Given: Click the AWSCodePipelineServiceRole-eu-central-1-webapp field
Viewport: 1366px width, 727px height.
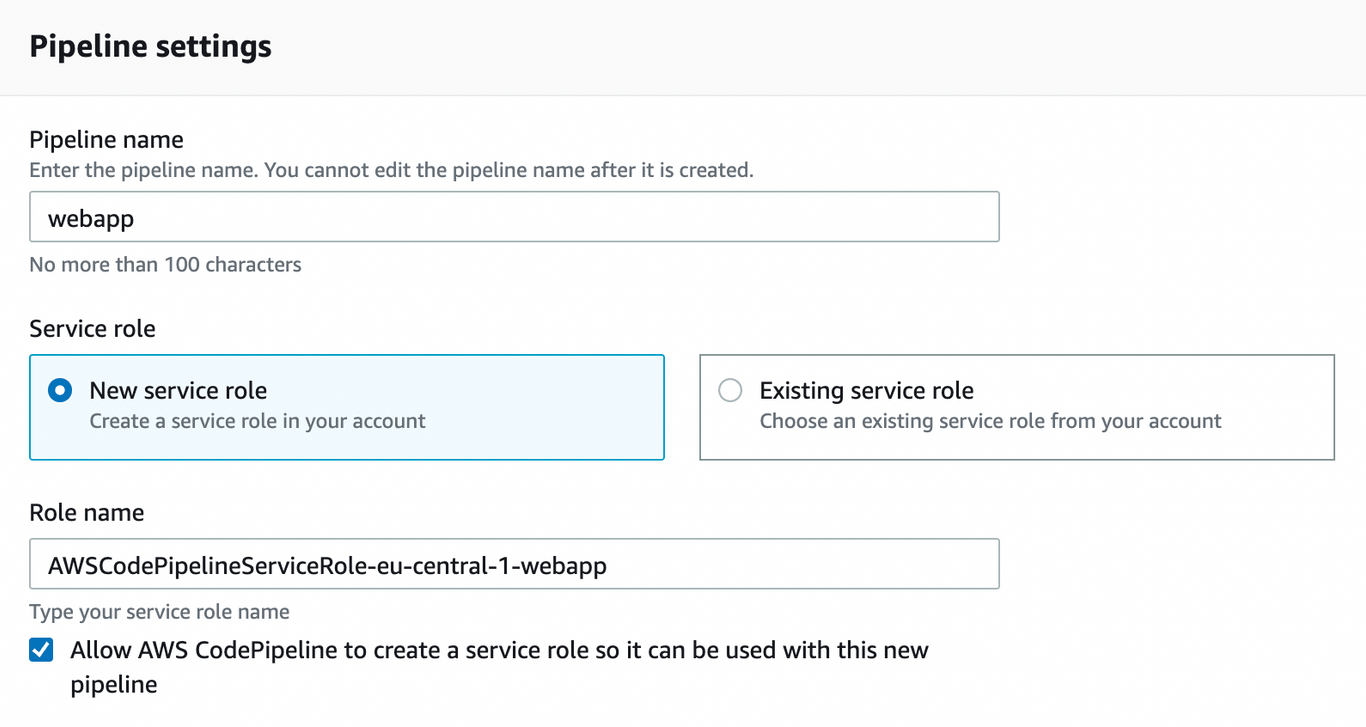Looking at the screenshot, I should pyautogui.click(x=514, y=563).
